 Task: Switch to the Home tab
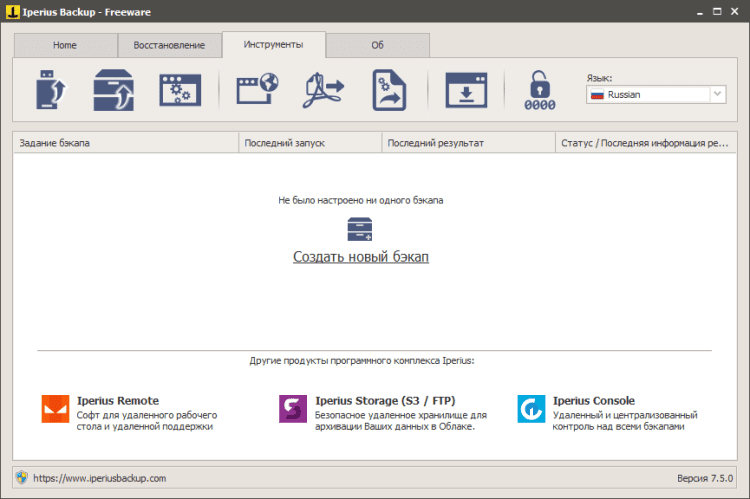point(65,45)
